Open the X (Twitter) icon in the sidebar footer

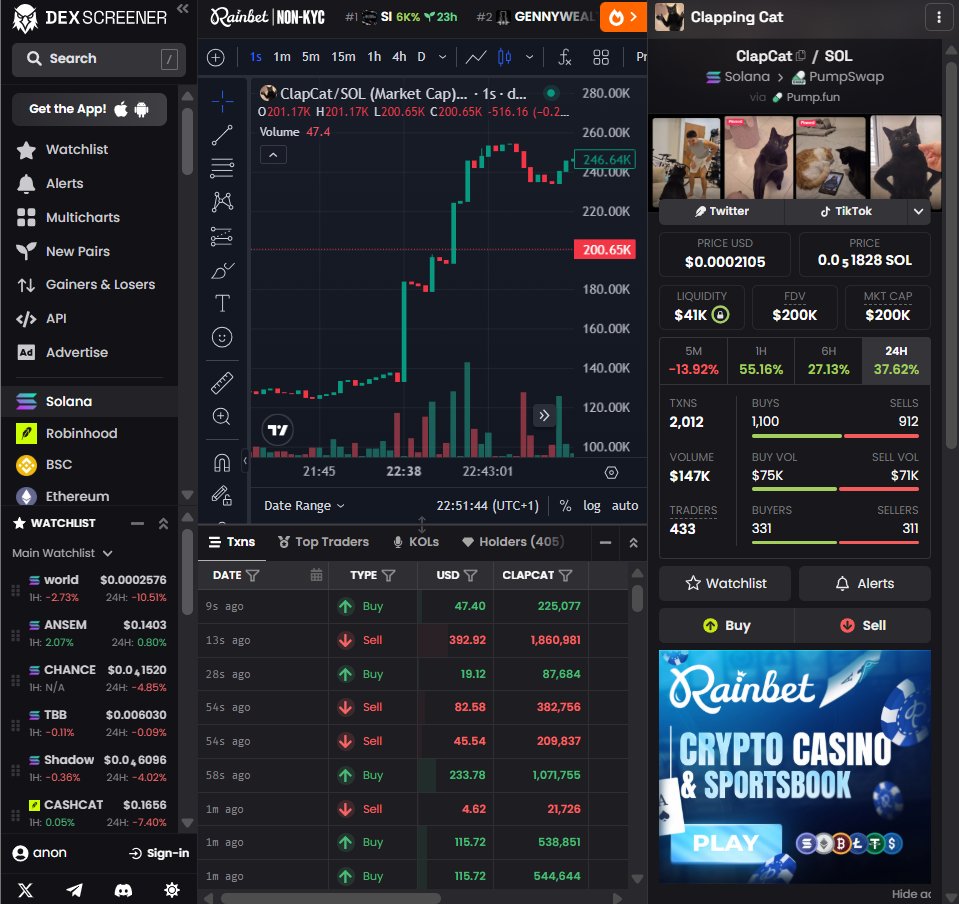coord(25,890)
